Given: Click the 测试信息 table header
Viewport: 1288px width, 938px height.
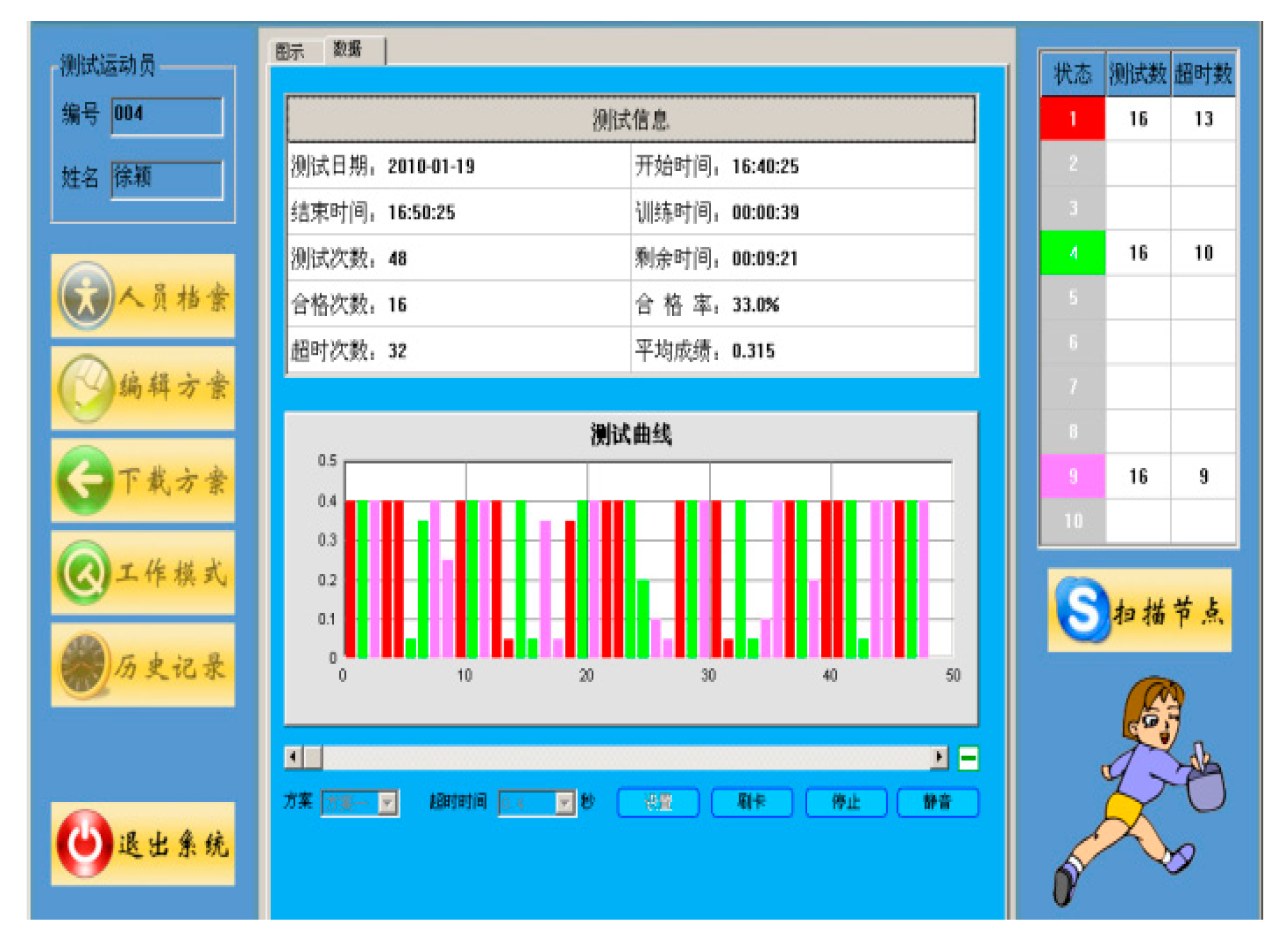Looking at the screenshot, I should tap(631, 119).
